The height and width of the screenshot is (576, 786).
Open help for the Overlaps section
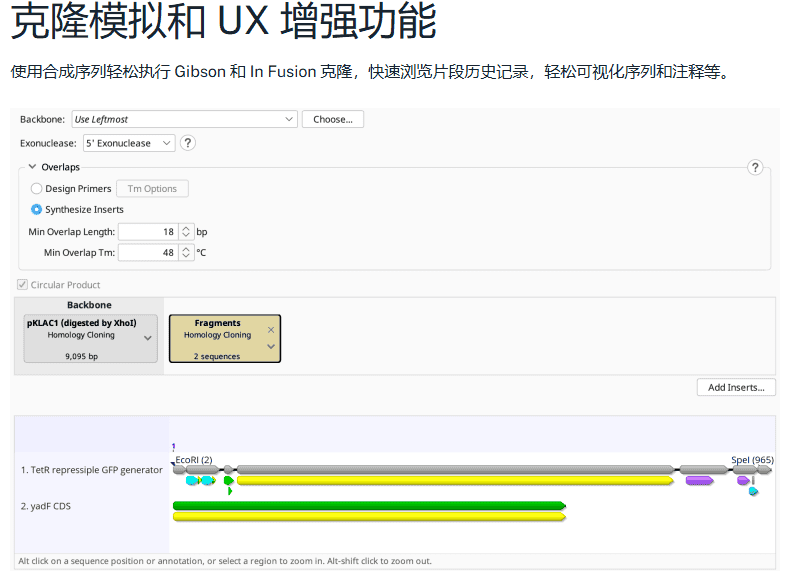tap(755, 167)
